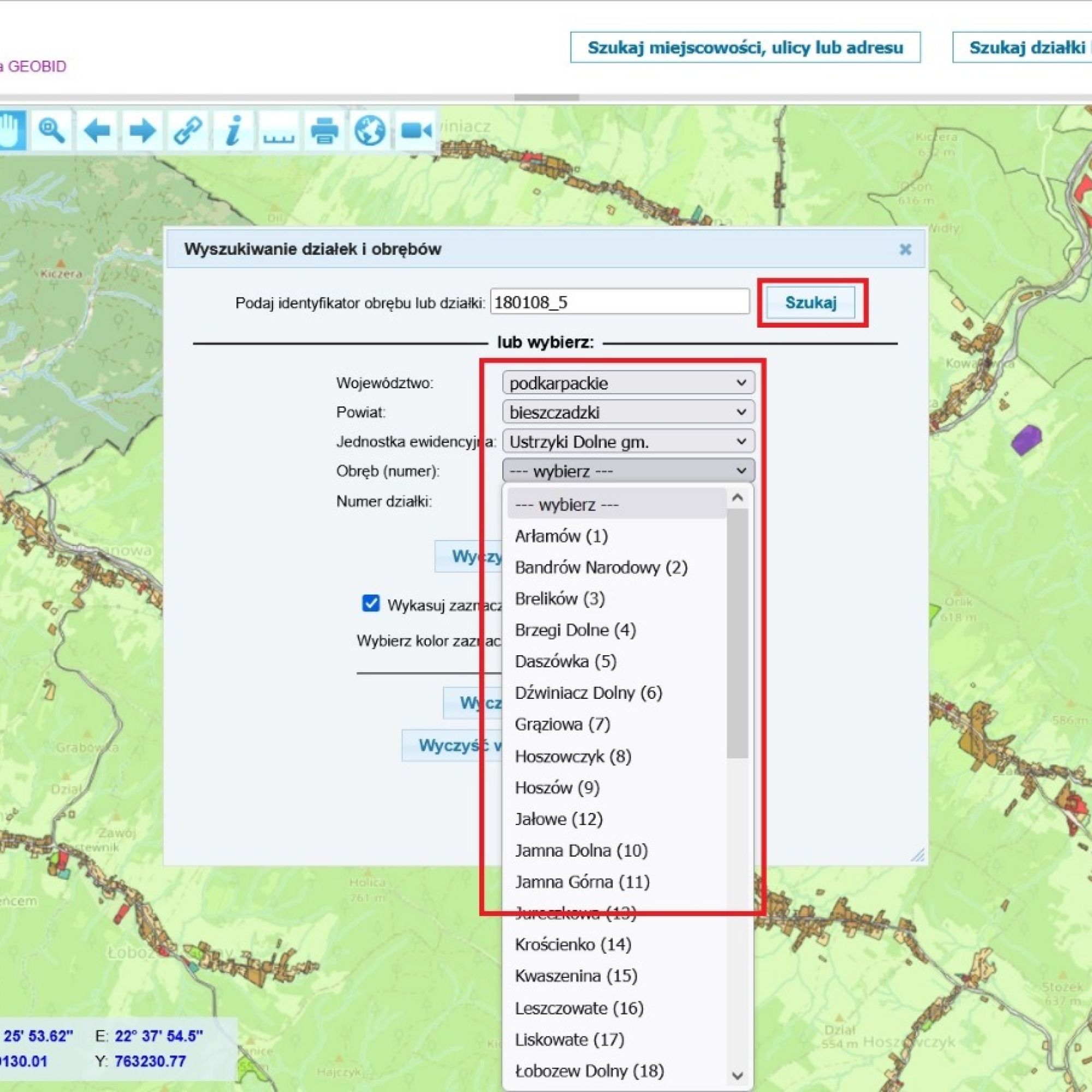
Task: Choose Daszówka (5) from the list
Action: tap(565, 661)
